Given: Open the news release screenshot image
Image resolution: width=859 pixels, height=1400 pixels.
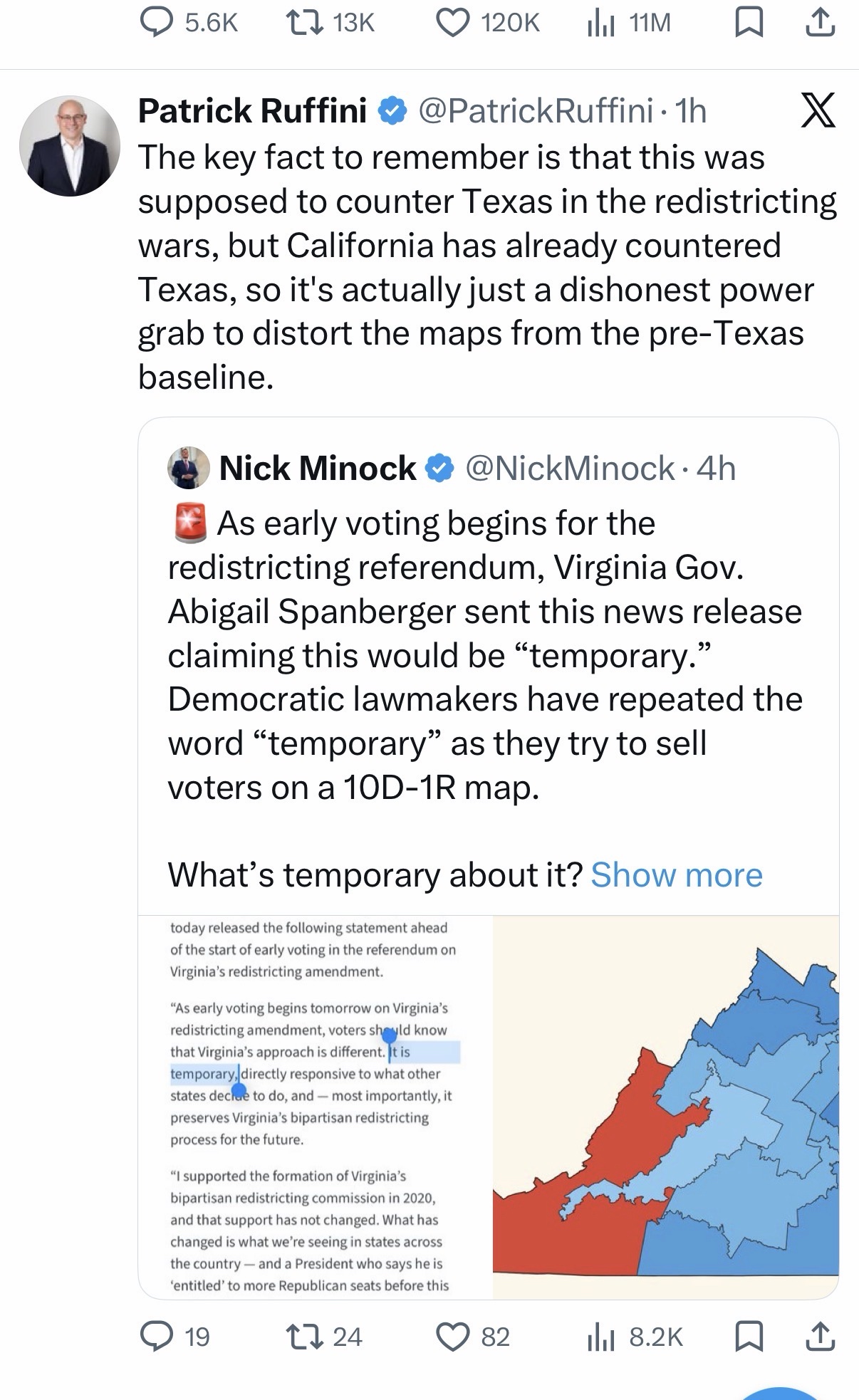Looking at the screenshot, I should [x=314, y=1106].
